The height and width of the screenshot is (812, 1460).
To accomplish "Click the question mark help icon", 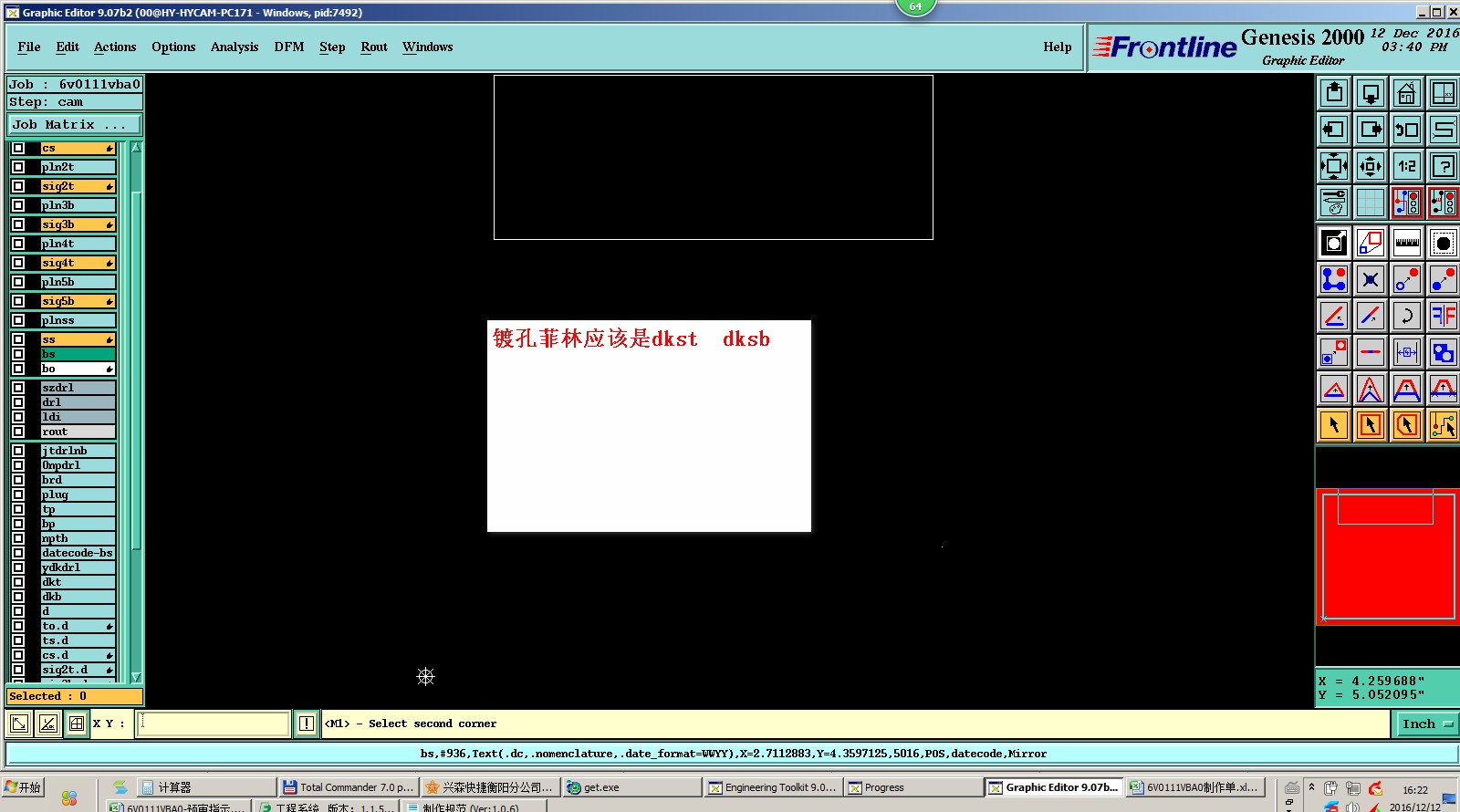I will (x=1444, y=166).
